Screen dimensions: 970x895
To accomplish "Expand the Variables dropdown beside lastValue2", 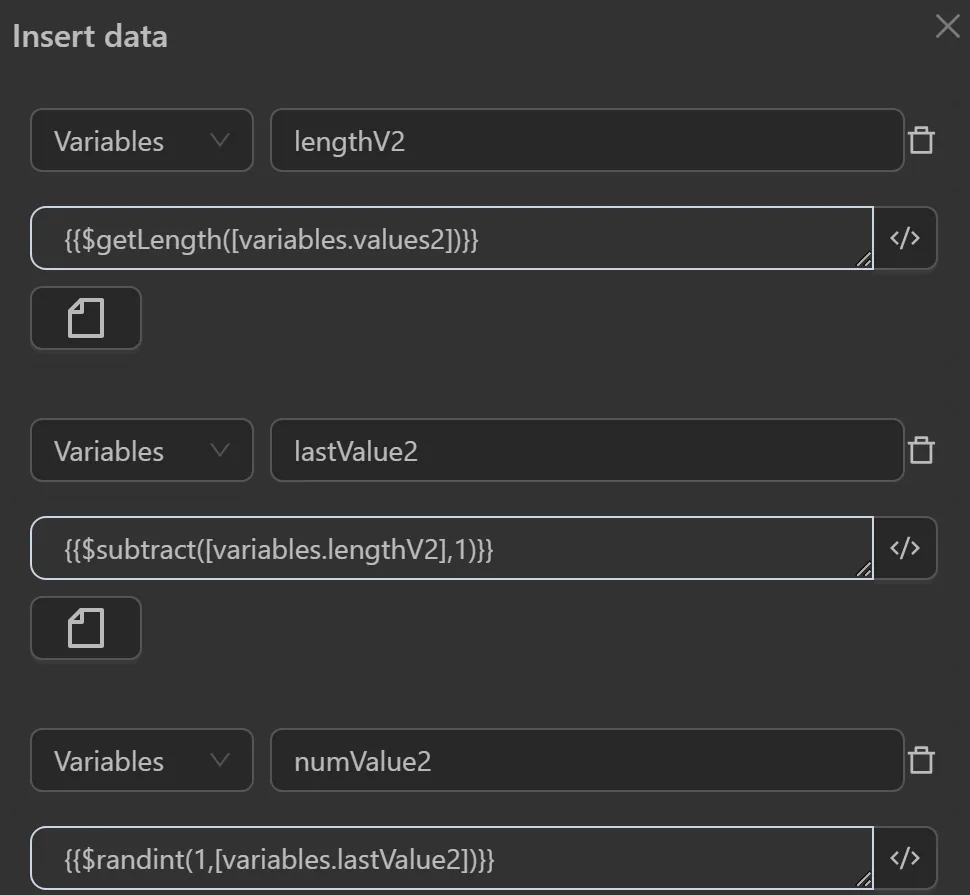I will click(x=141, y=451).
